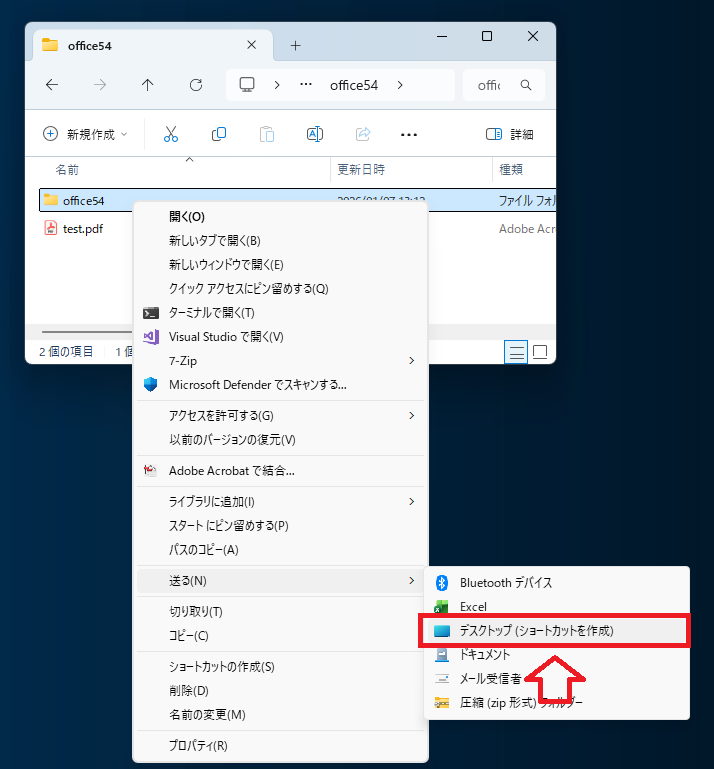Click the Visual Studio icon in context menu
Screen dimensions: 714x769
click(151, 336)
